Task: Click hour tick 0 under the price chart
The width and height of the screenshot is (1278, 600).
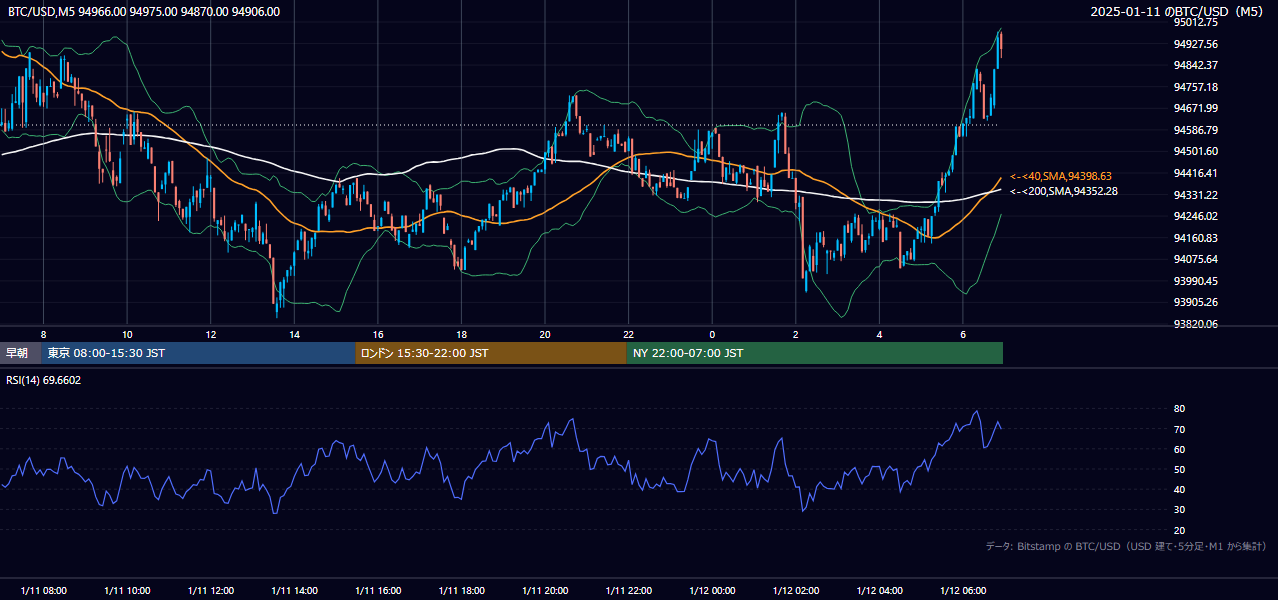Action: pyautogui.click(x=712, y=334)
